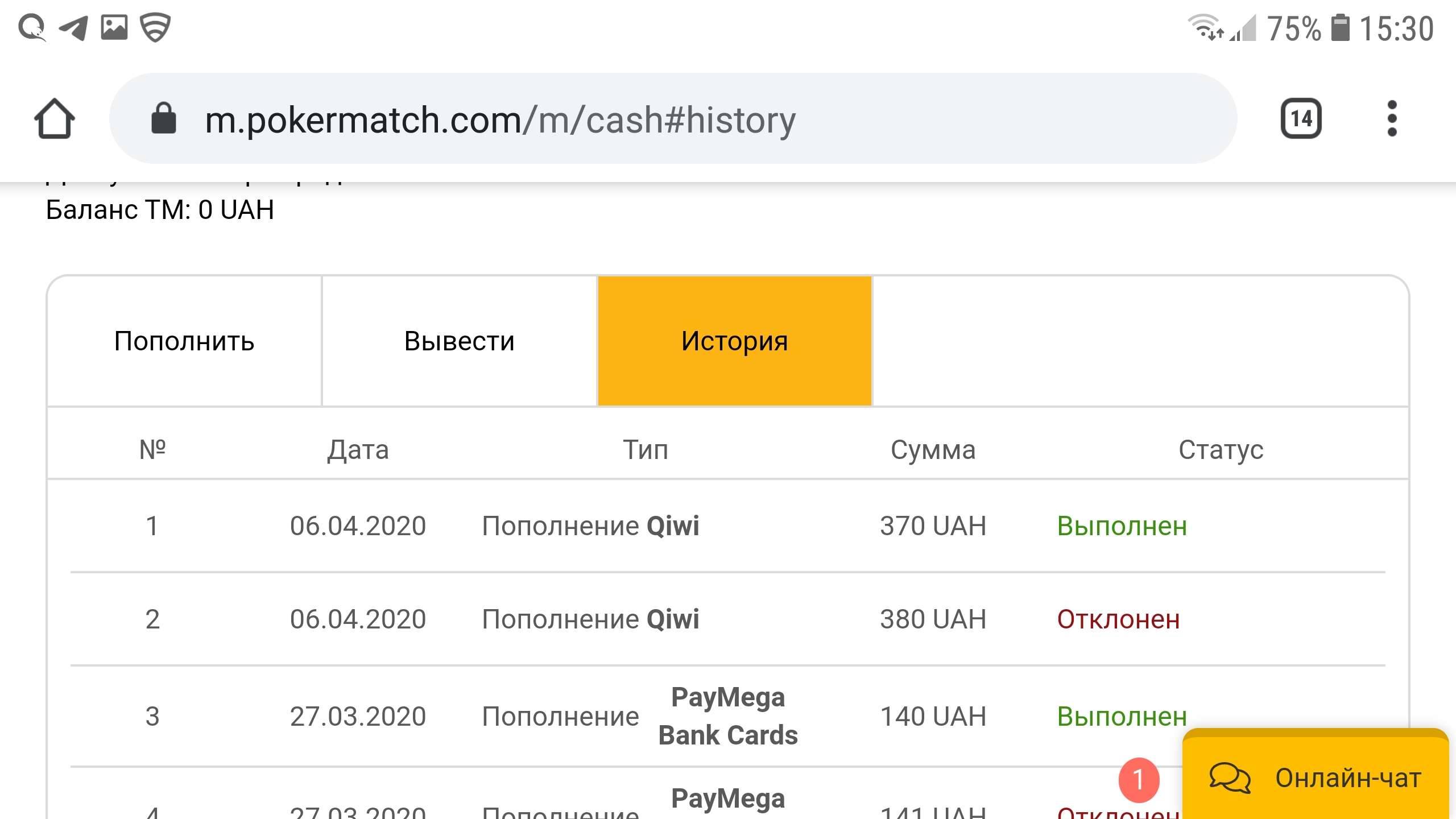This screenshot has height=819, width=1456.
Task: Open the Онлайн-чат button
Action: [1315, 777]
